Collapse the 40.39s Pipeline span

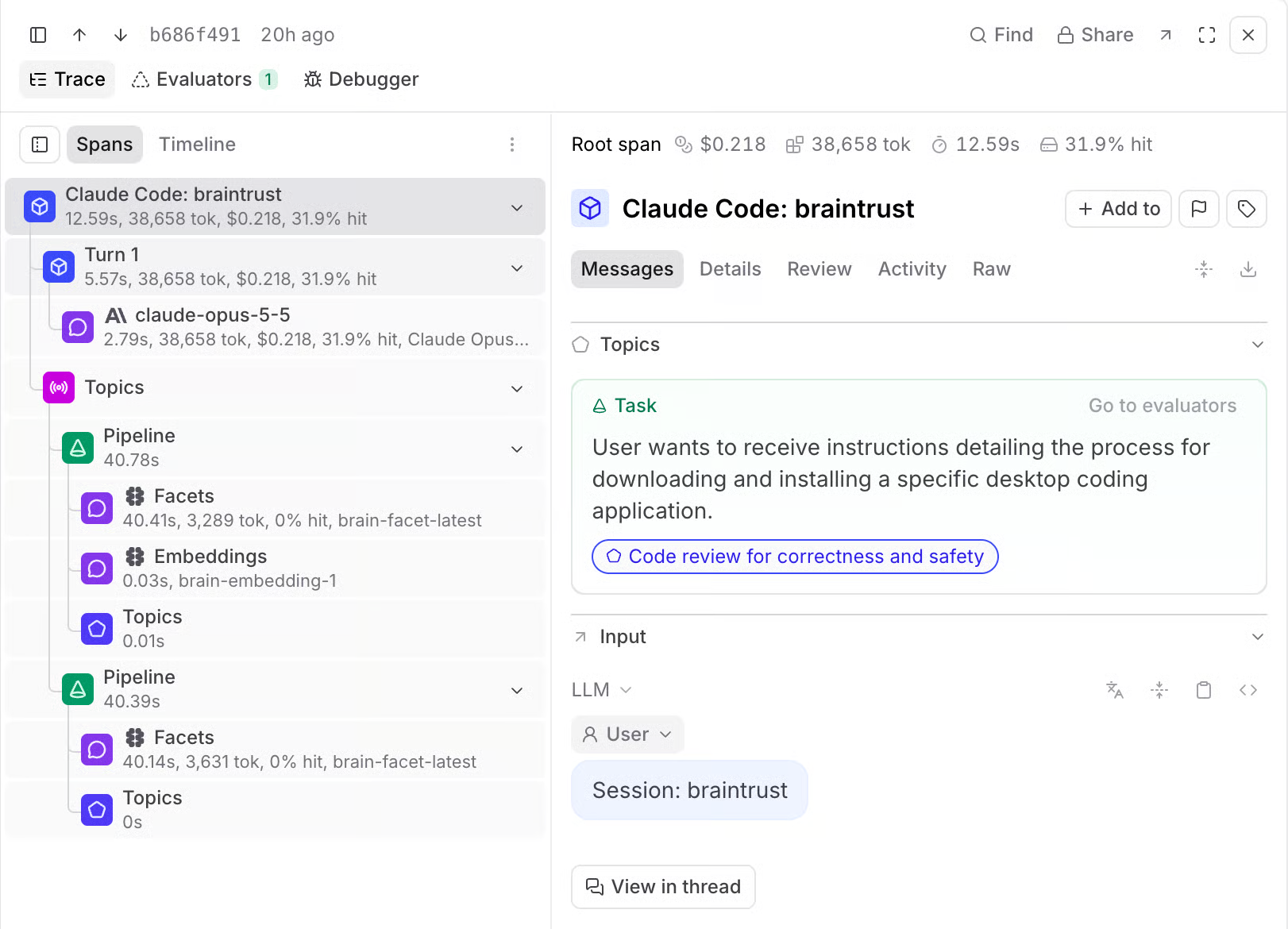517,690
